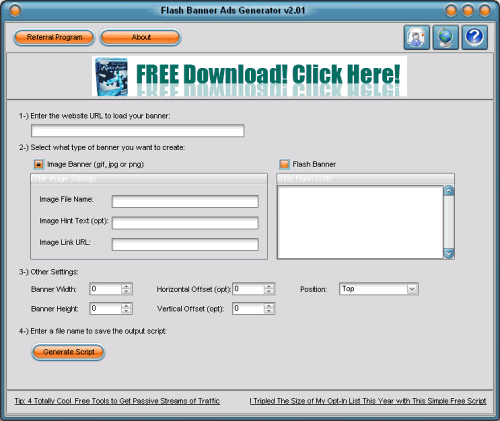Screen dimensions: 500x421
Task: Decrease Vertical Offset with down arrow
Action: [x=269, y=311]
